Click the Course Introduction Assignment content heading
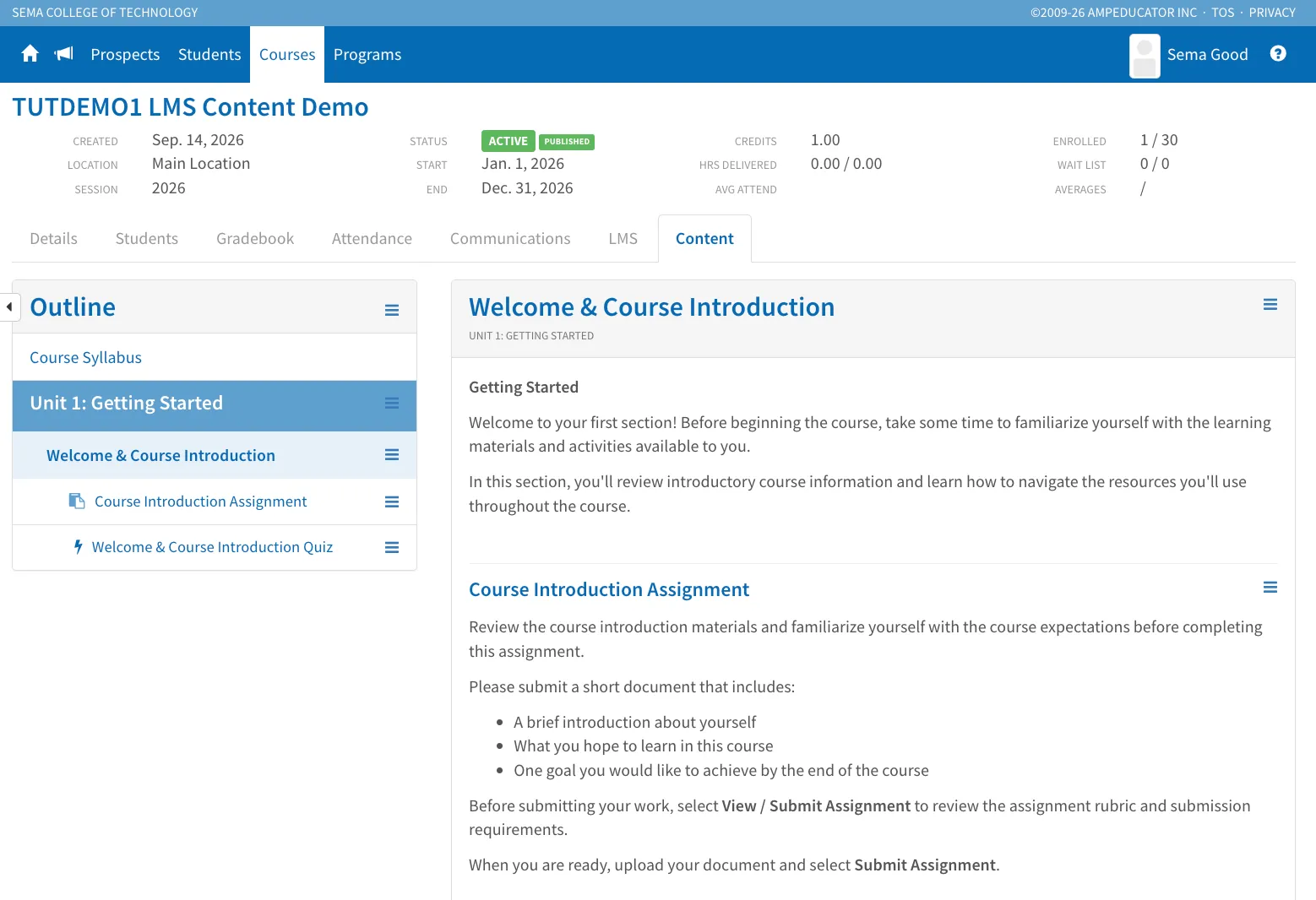The height and width of the screenshot is (900, 1316). pos(609,589)
